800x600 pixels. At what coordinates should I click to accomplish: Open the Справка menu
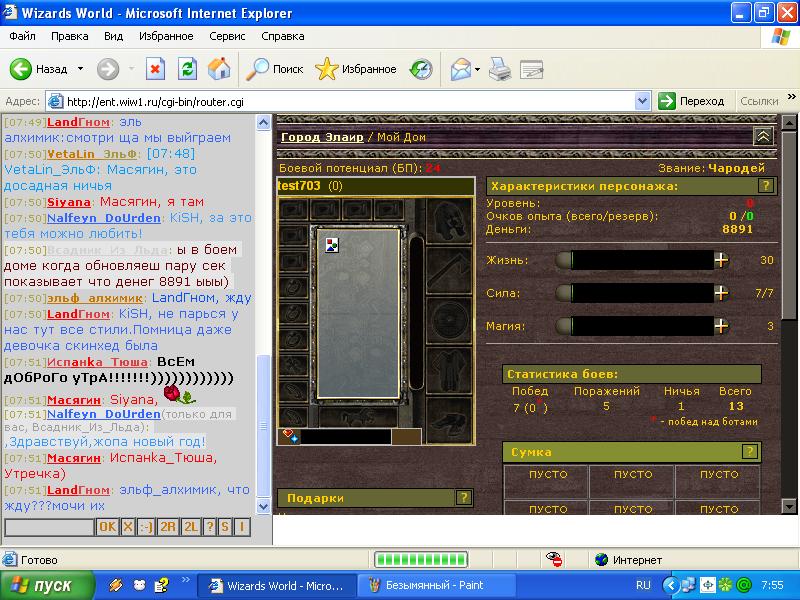pyautogui.click(x=283, y=36)
